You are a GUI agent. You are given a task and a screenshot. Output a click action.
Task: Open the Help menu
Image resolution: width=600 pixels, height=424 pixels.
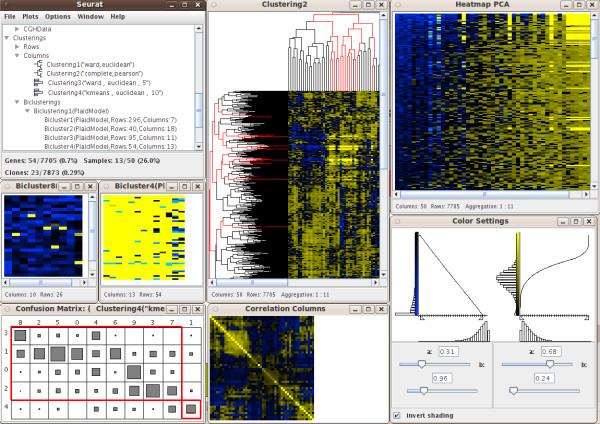(118, 16)
